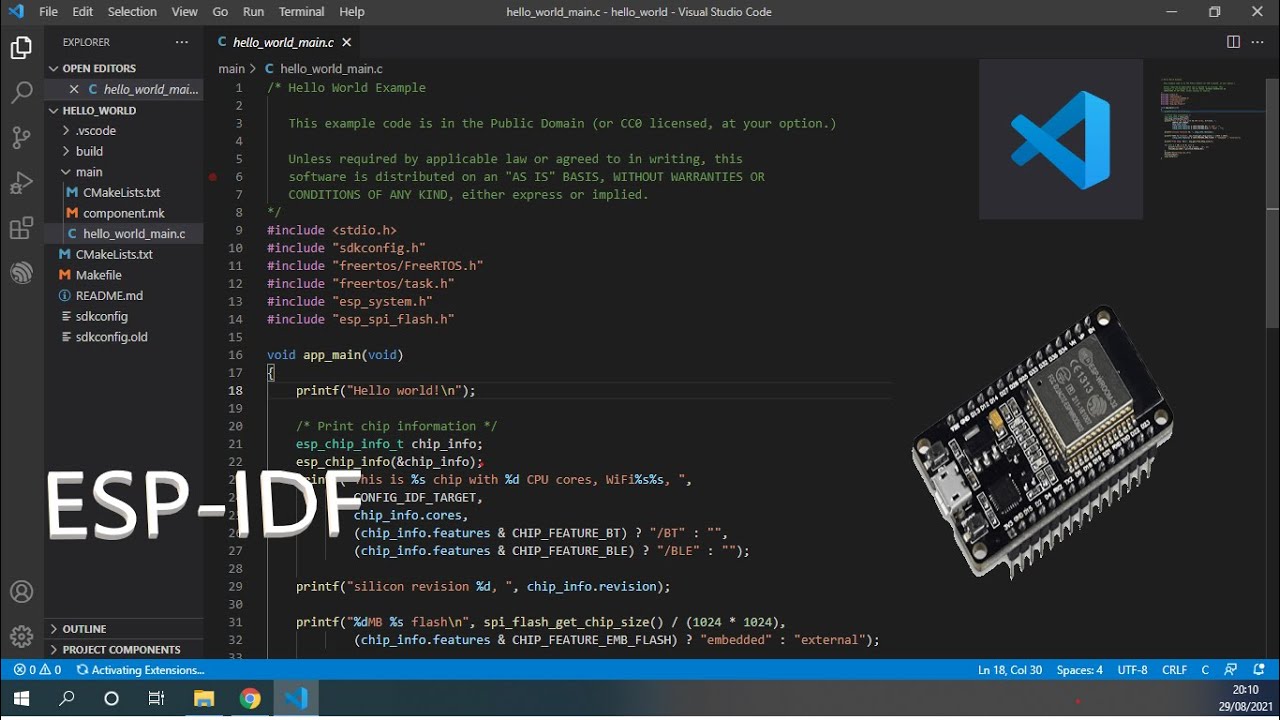The height and width of the screenshot is (720, 1280).
Task: Open the Explorer view in activity bar
Action: [21, 47]
